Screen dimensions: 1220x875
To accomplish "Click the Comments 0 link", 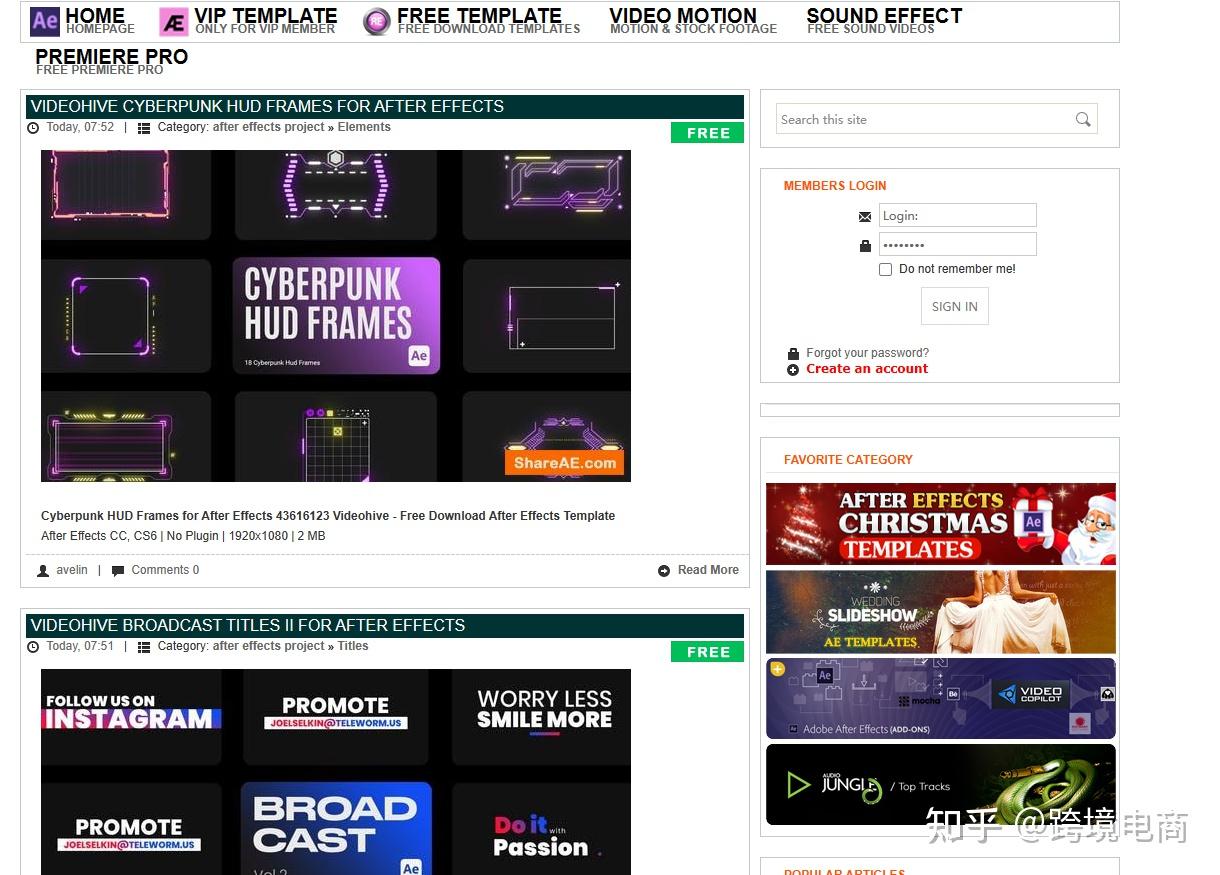I will click(x=165, y=570).
